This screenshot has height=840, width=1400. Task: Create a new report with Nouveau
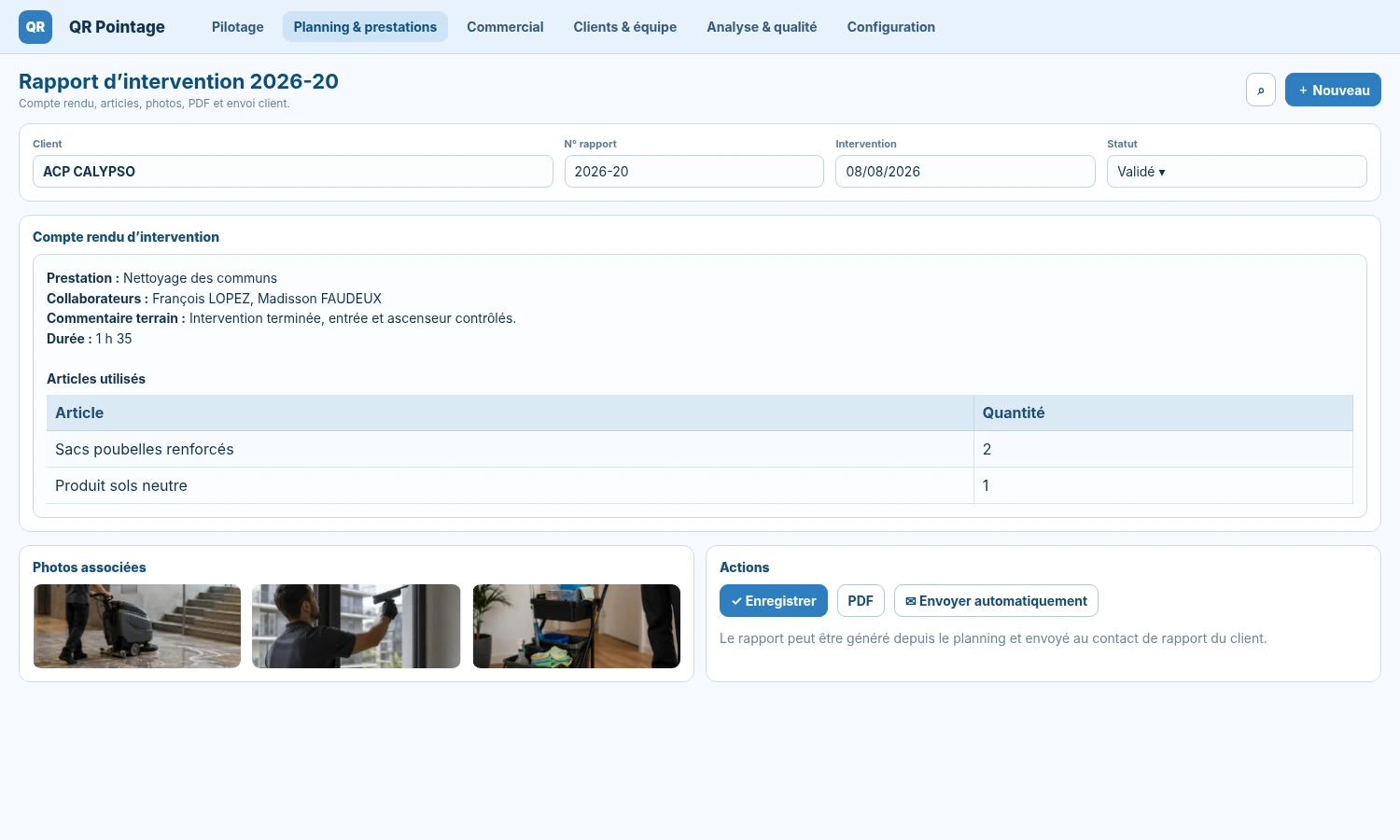(x=1333, y=90)
